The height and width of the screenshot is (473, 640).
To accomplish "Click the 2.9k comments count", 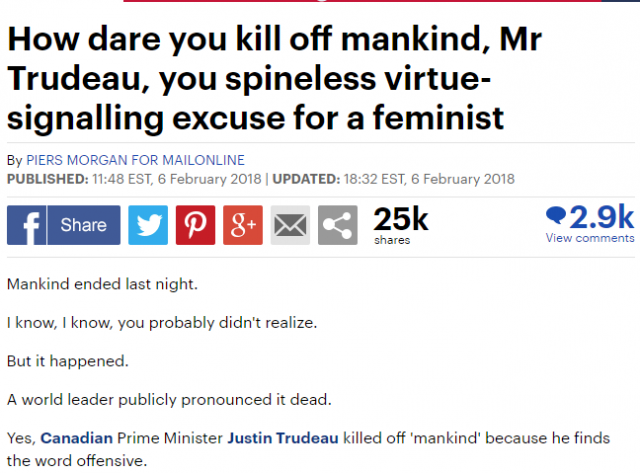I will click(x=602, y=217).
